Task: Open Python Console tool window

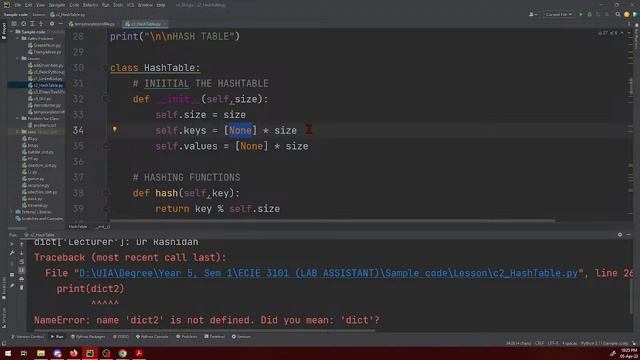Action: 152,337
